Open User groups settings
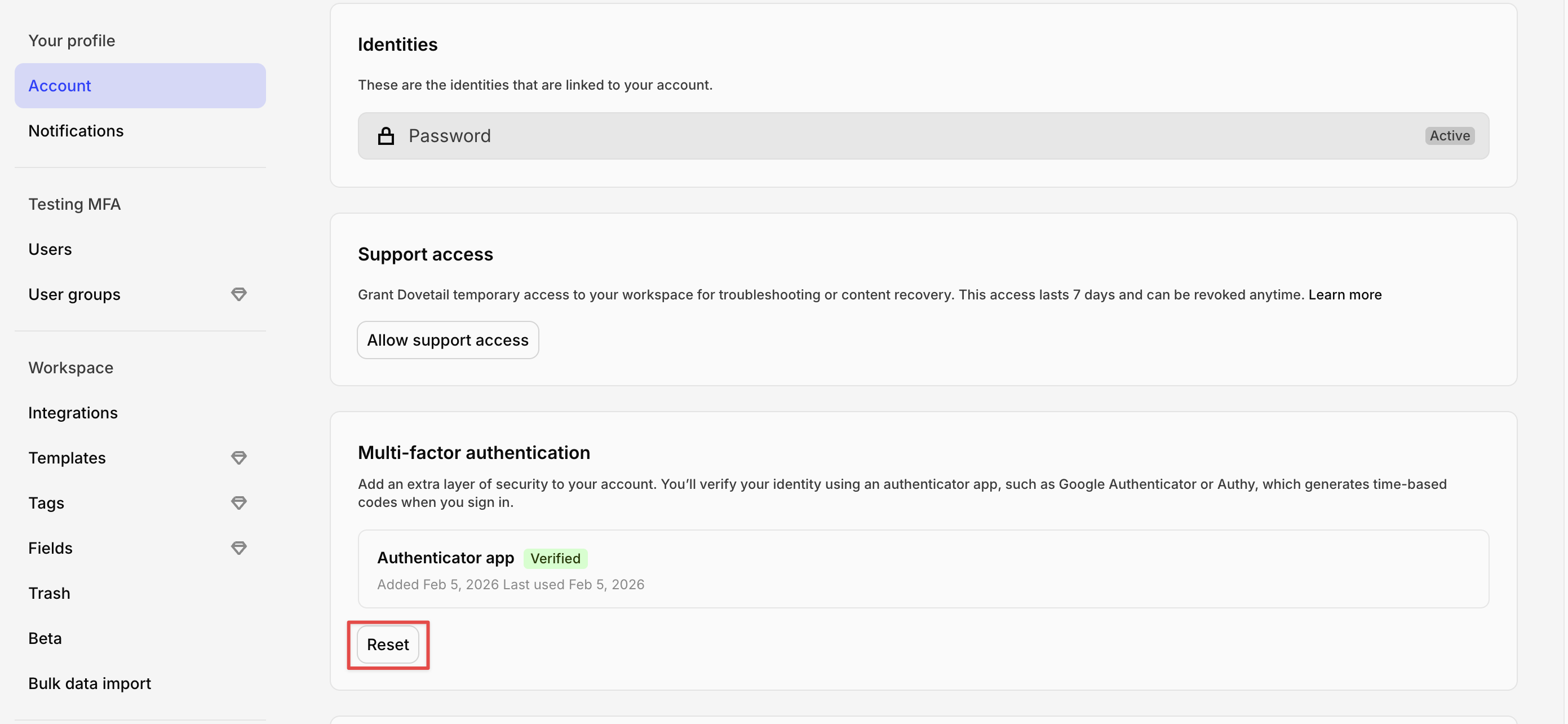 coord(74,295)
